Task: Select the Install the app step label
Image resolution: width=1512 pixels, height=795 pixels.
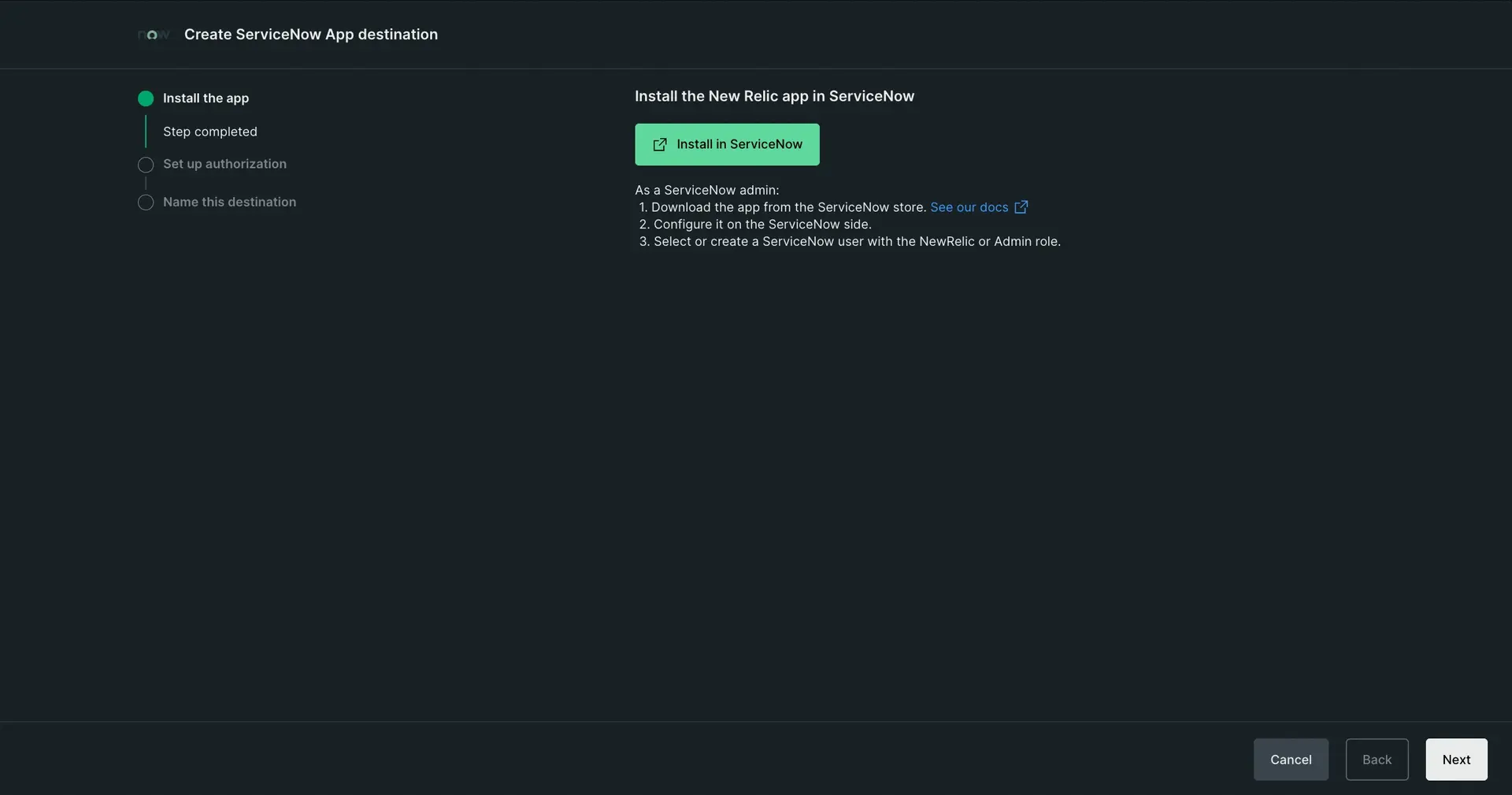Action: click(206, 98)
